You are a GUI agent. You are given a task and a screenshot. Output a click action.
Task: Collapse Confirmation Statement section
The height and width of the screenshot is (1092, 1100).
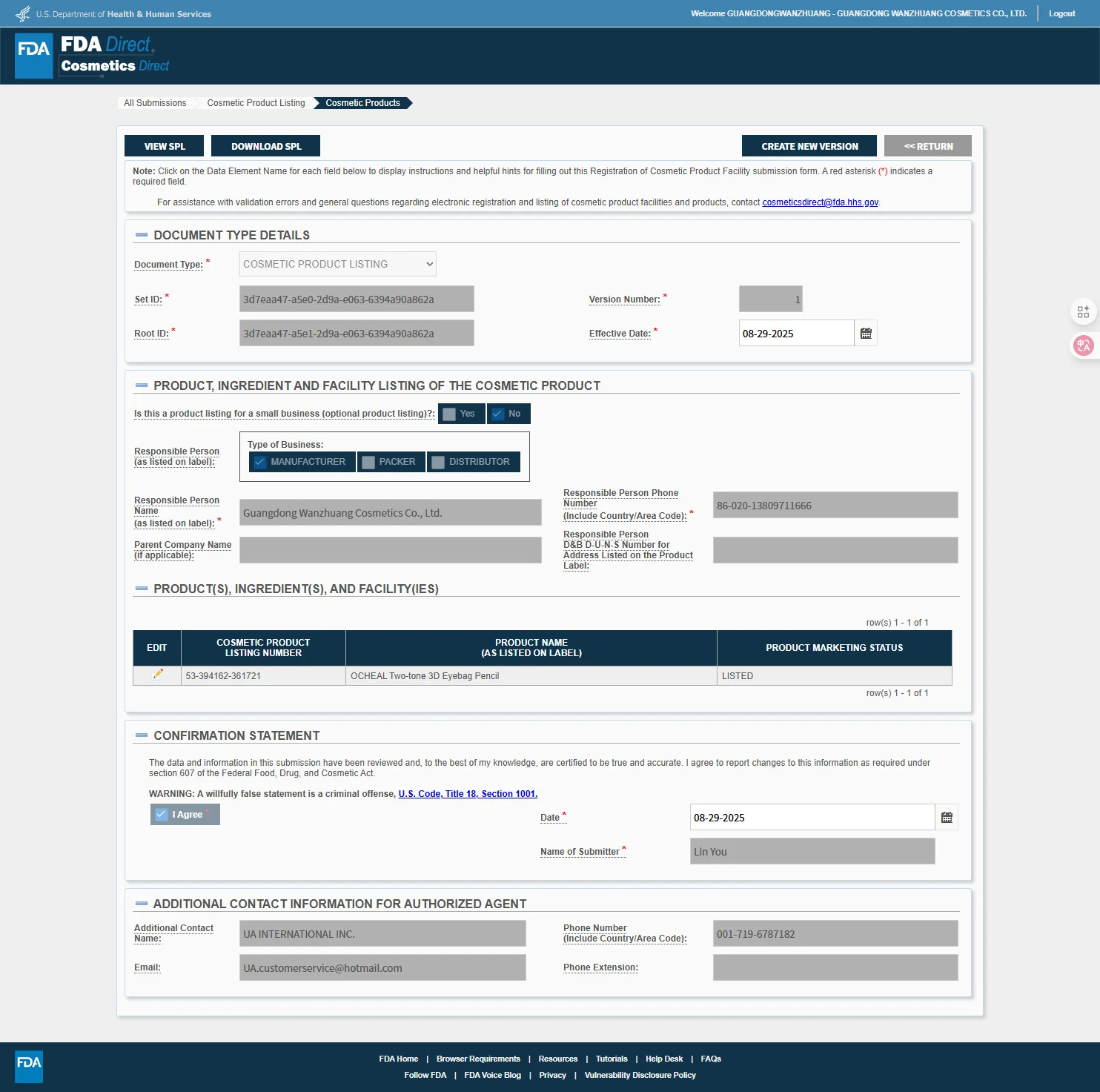[142, 735]
